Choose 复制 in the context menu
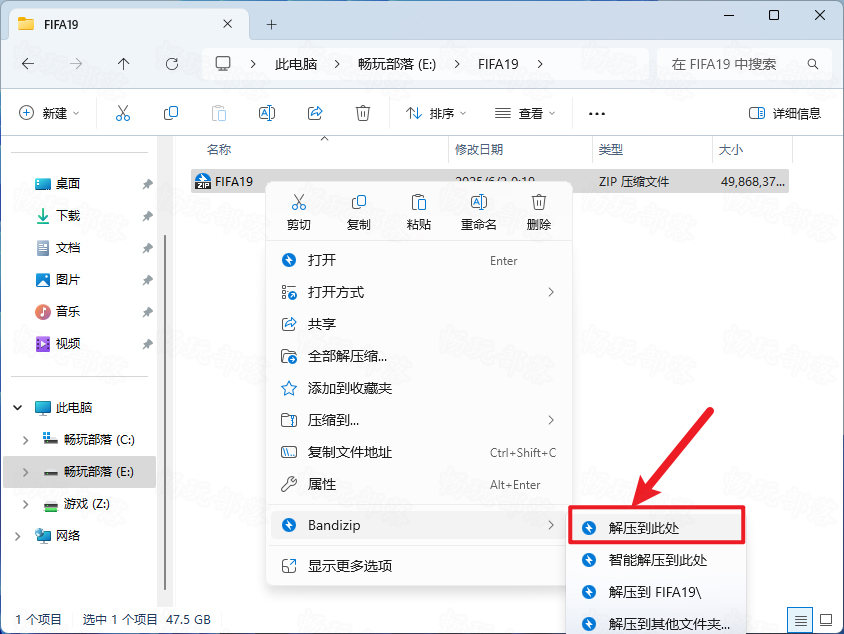 click(358, 212)
